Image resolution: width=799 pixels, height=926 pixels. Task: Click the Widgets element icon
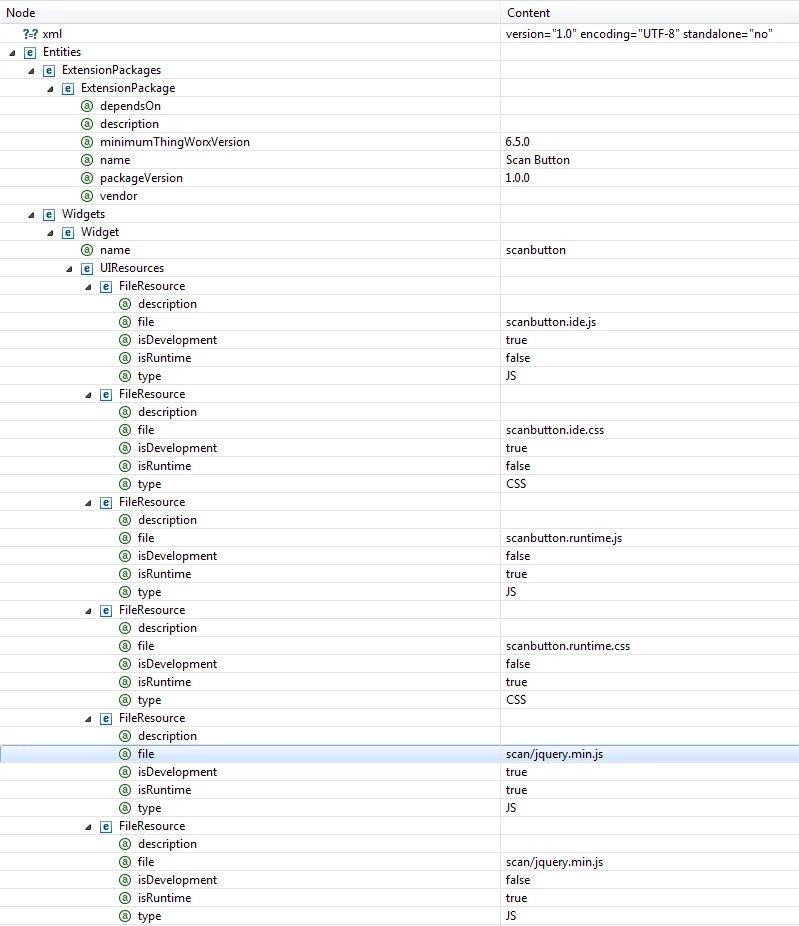click(x=49, y=215)
